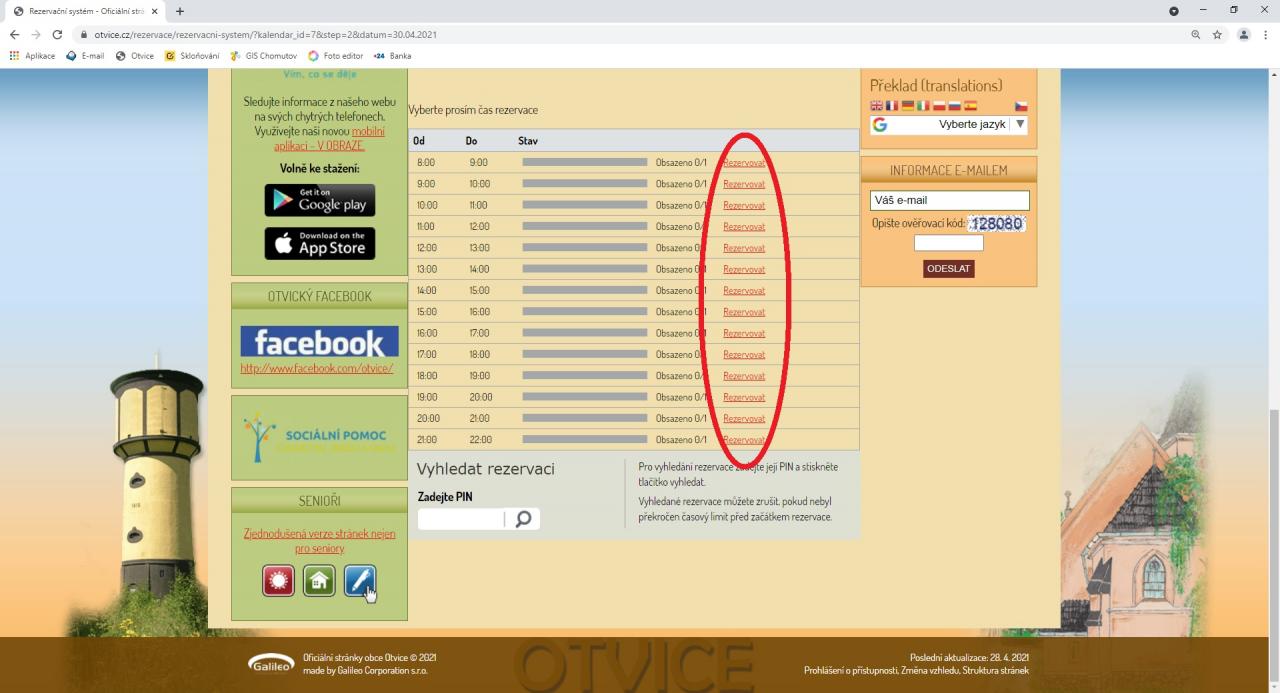The image size is (1280, 693).
Task: Open the 'Foto editor' bookmark
Action: [338, 56]
